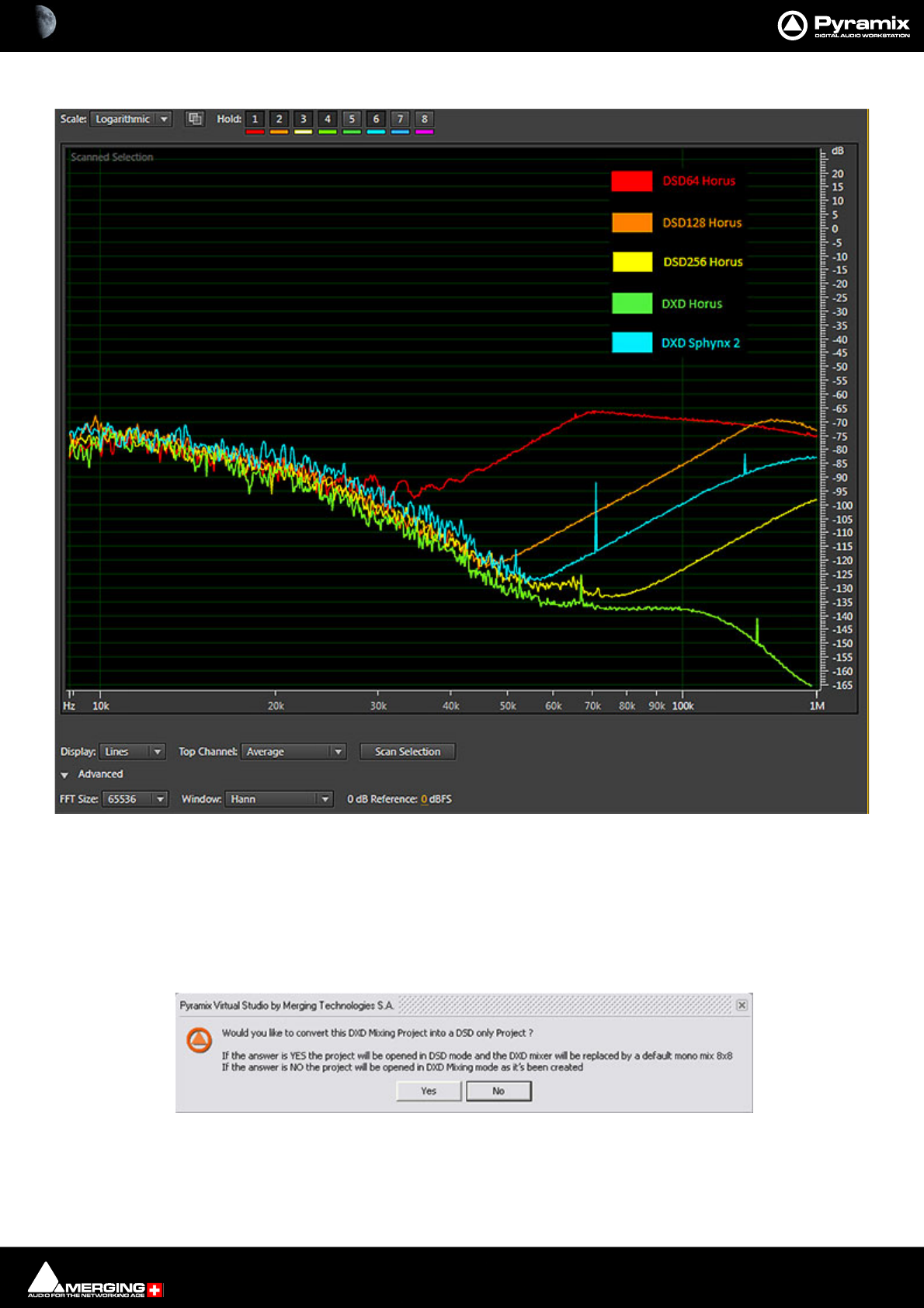Open the Scale Logarithmic dropdown
924x1308 pixels.
[130, 119]
